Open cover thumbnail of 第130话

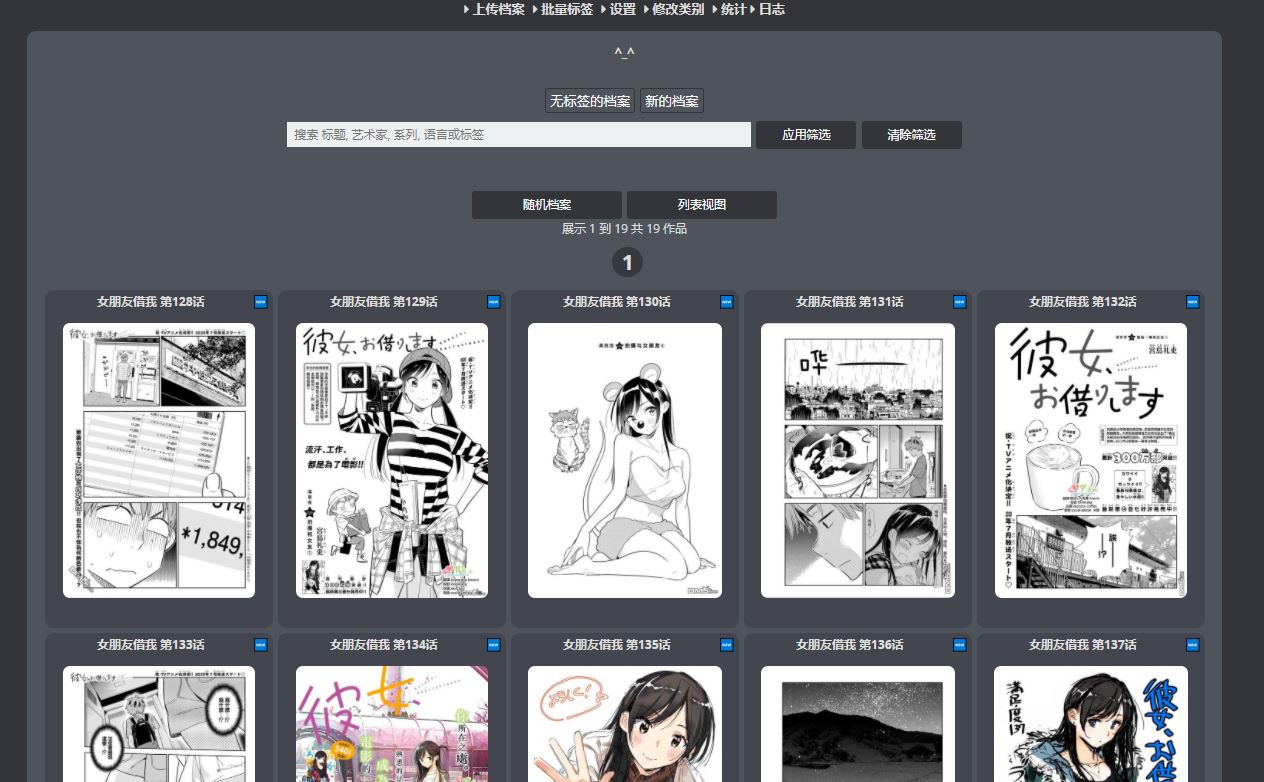(x=625, y=460)
